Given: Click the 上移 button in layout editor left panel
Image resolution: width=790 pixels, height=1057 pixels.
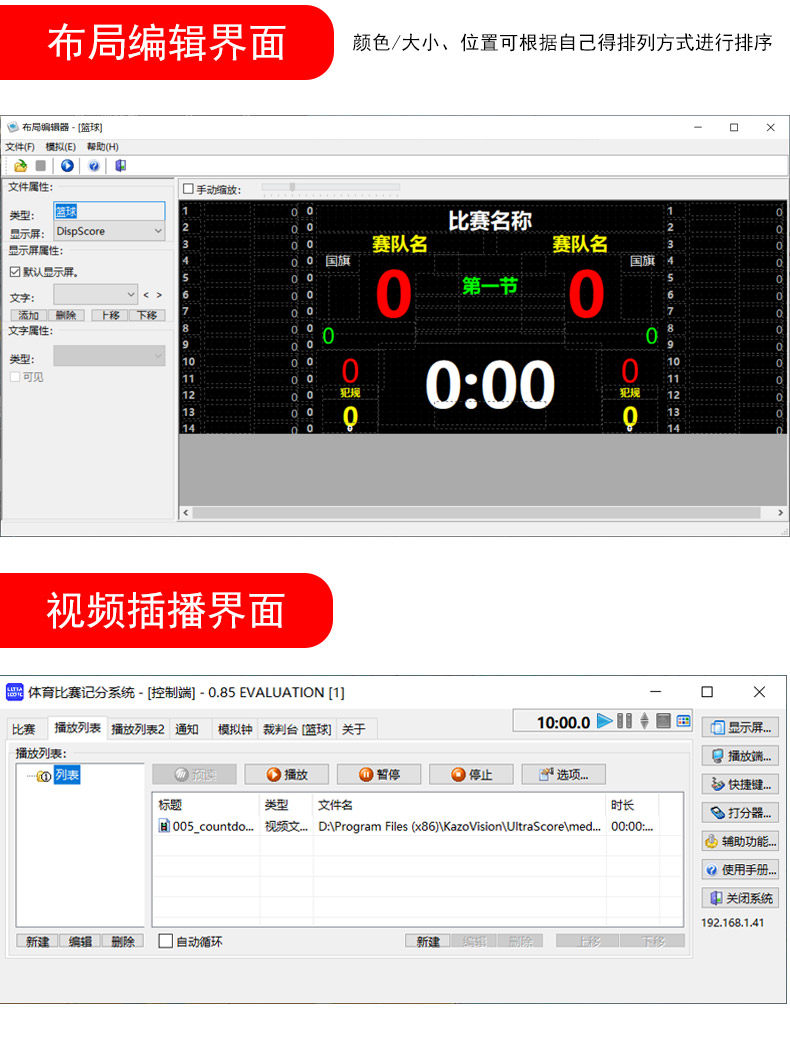Looking at the screenshot, I should (111, 315).
